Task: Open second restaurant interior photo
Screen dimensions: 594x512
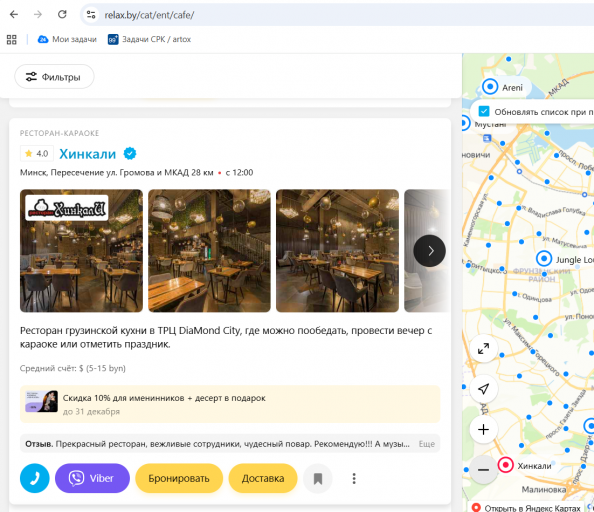Action: click(209, 251)
